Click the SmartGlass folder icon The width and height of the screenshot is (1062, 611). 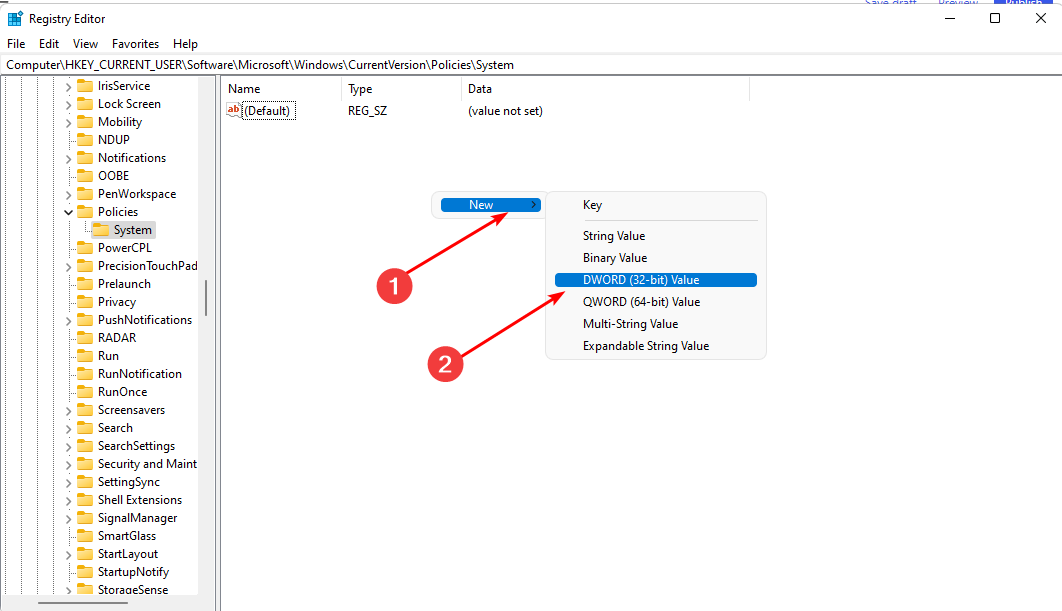click(85, 535)
